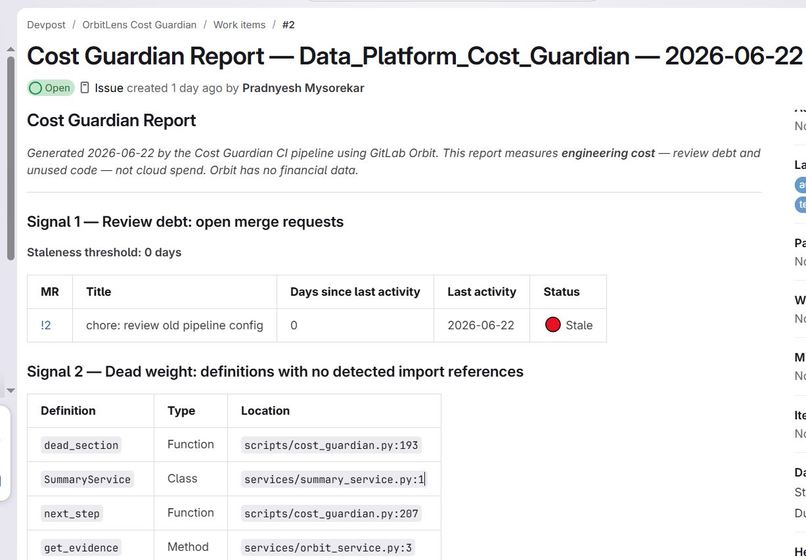
Task: Select the 2026-06-22 last activity cell
Action: click(x=482, y=325)
